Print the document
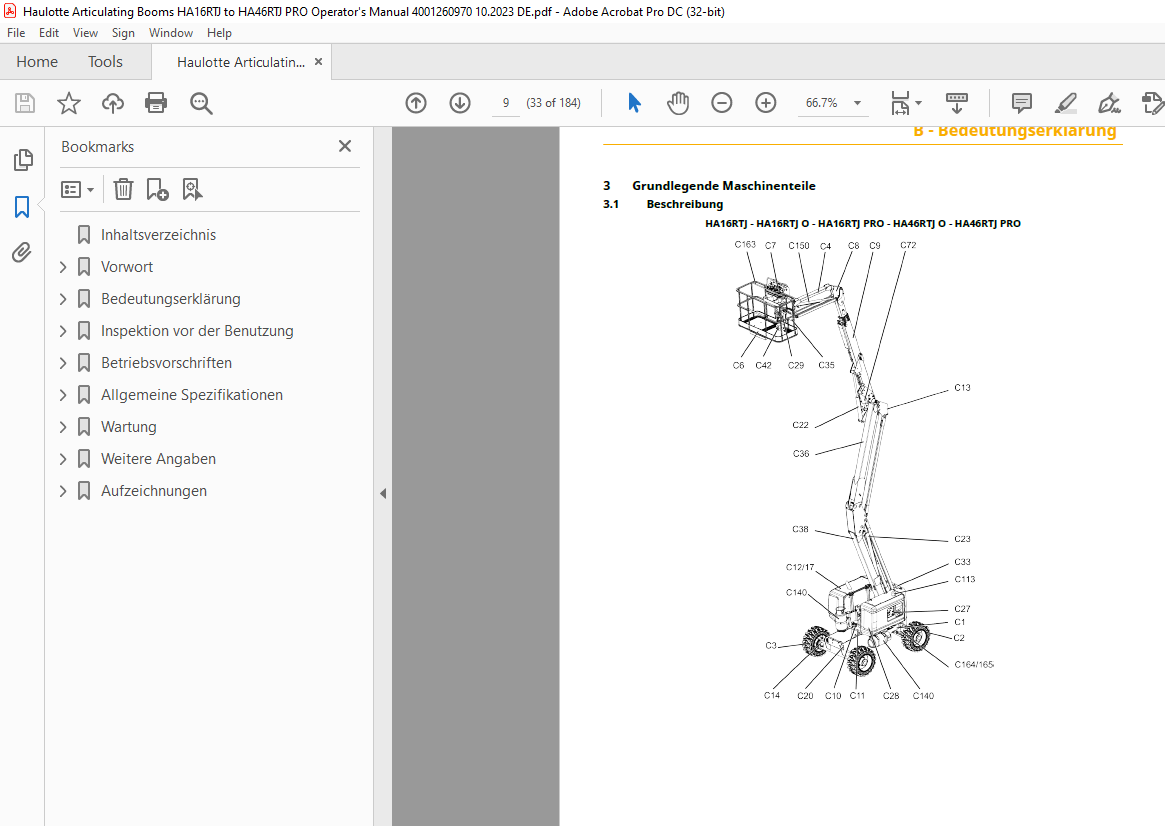This screenshot has width=1165, height=826. [x=156, y=103]
